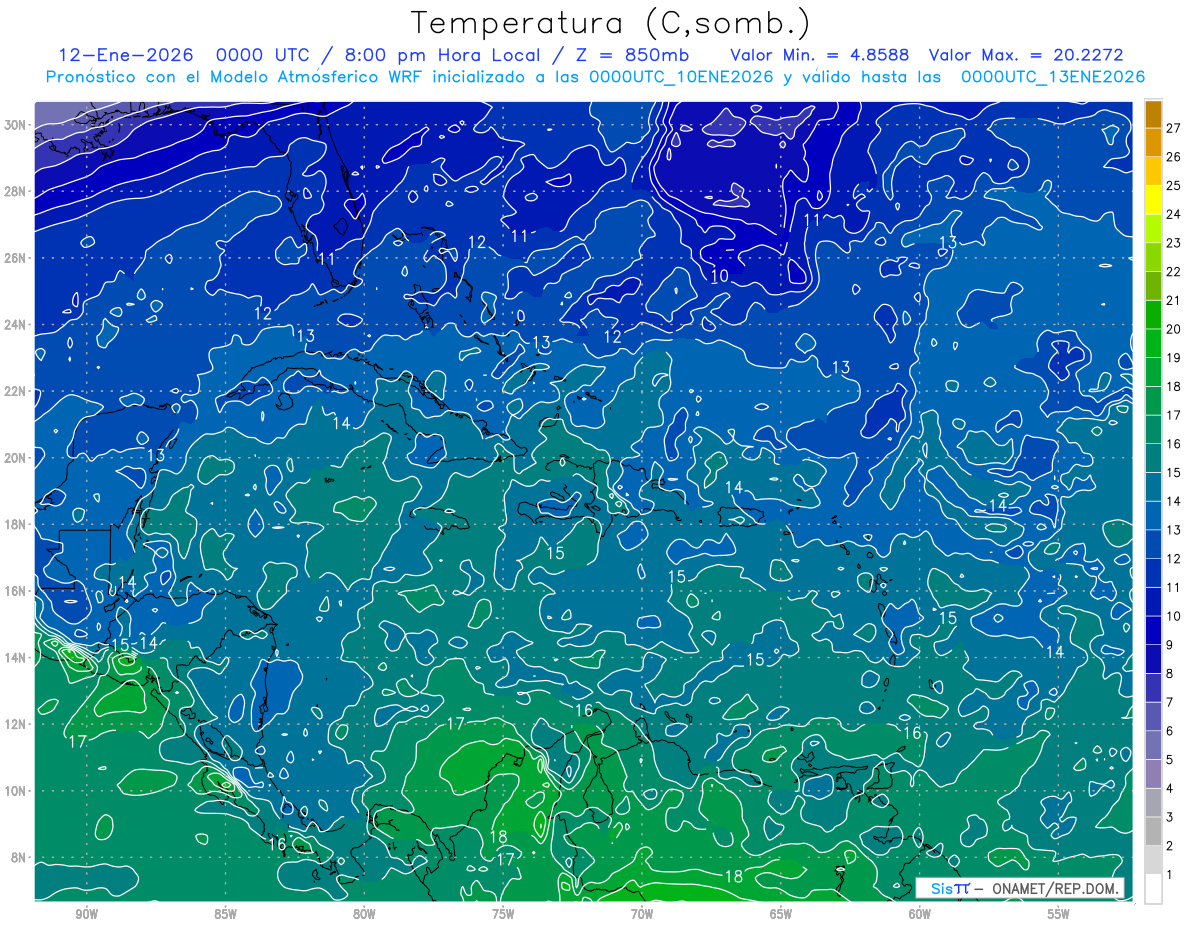This screenshot has height=927, width=1200.
Task: Click legend value 4
Action: point(1170,788)
